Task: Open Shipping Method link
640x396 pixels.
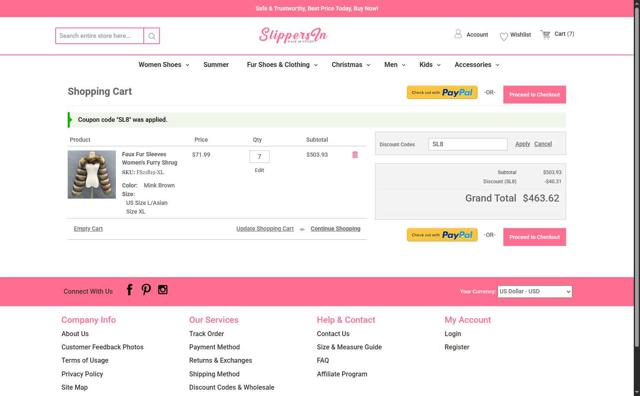Action: 214,374
